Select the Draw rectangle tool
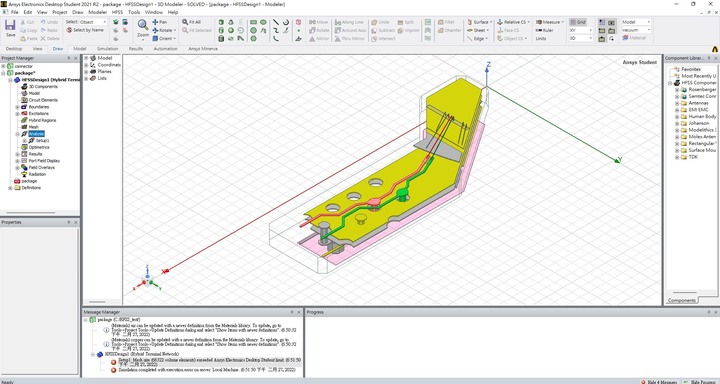The width and height of the screenshot is (720, 384). point(253,22)
